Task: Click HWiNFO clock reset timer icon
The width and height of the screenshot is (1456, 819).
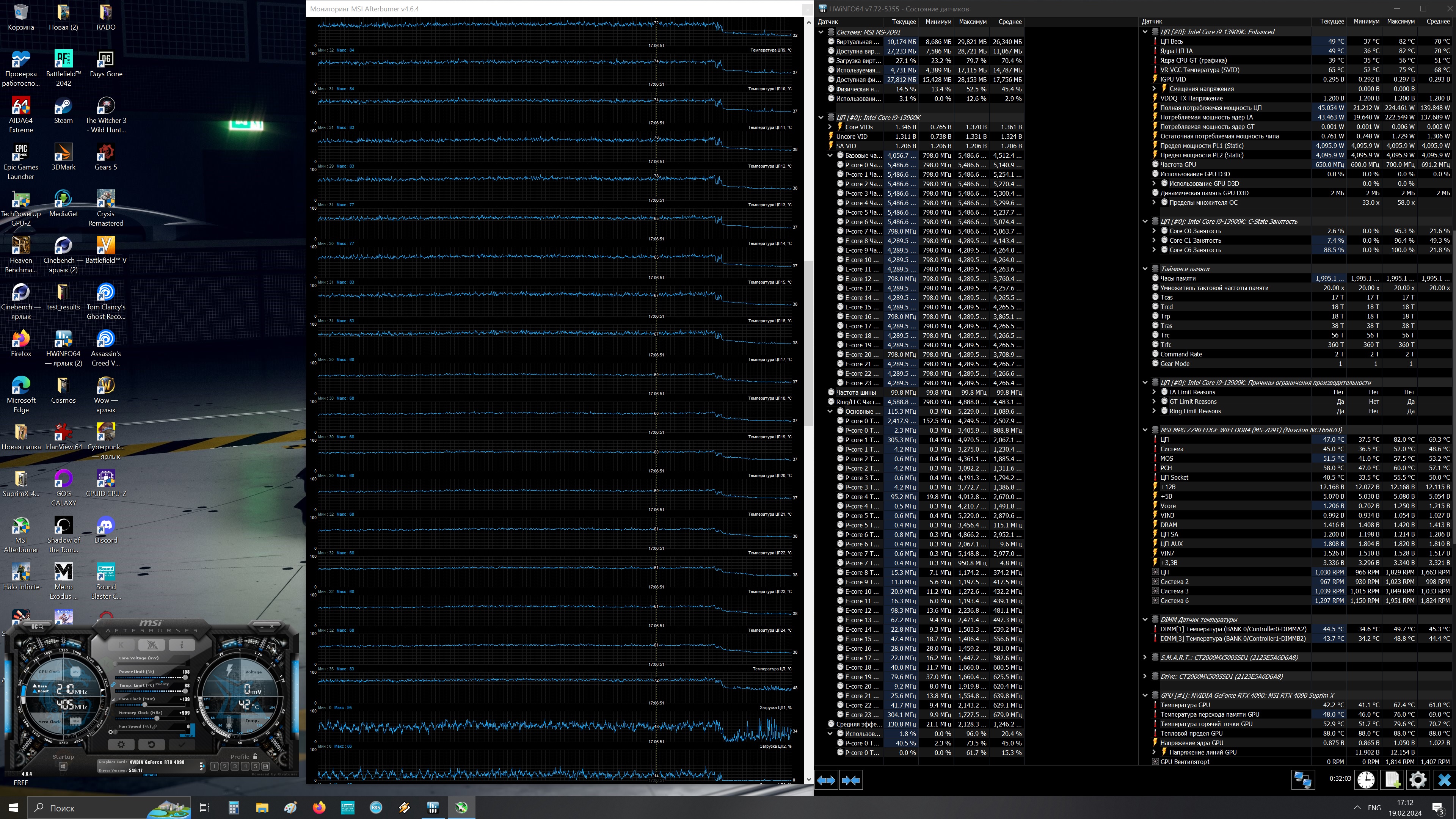Action: point(1365,780)
